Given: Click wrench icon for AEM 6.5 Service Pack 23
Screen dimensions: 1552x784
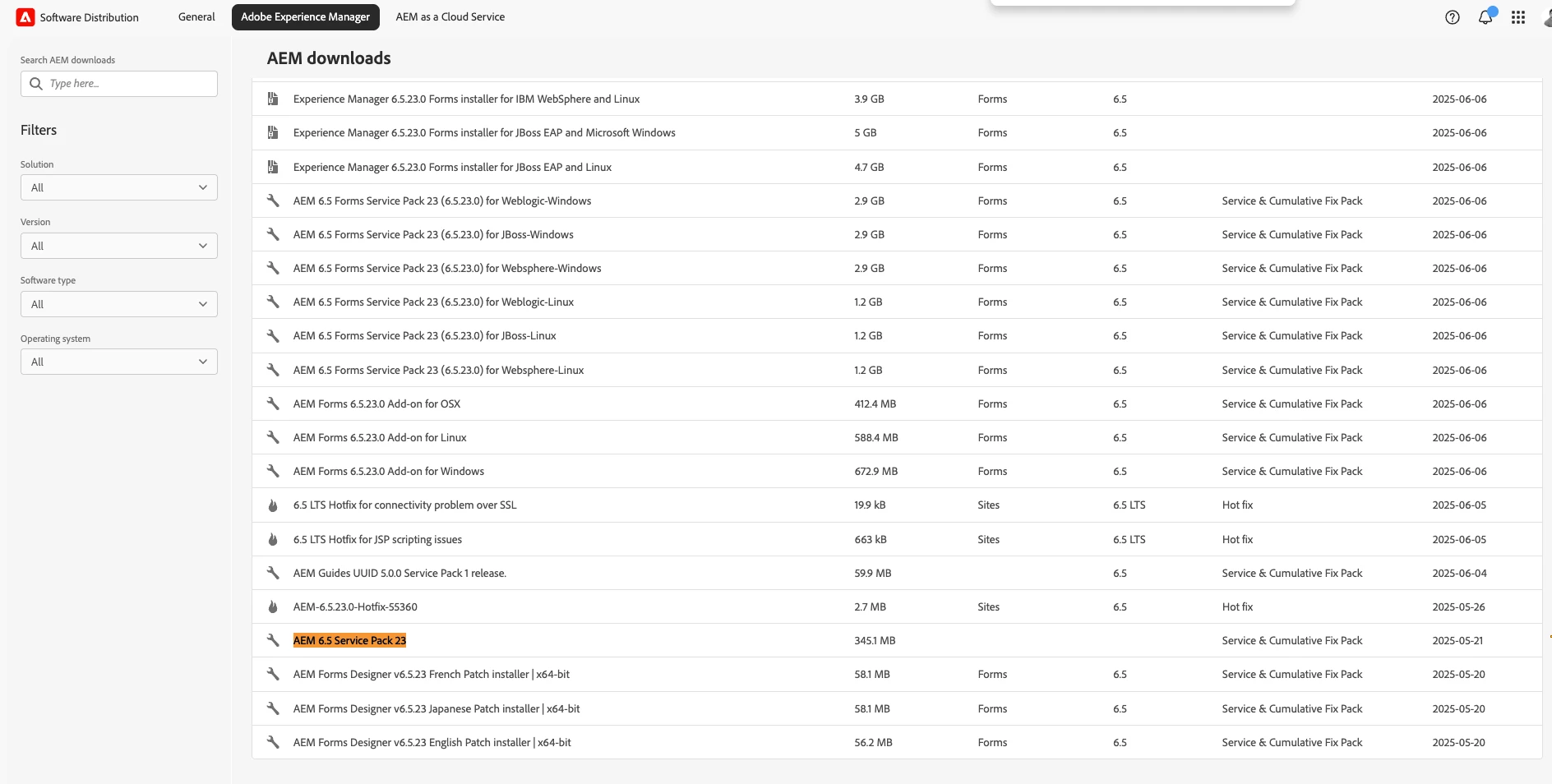Looking at the screenshot, I should 273,640.
